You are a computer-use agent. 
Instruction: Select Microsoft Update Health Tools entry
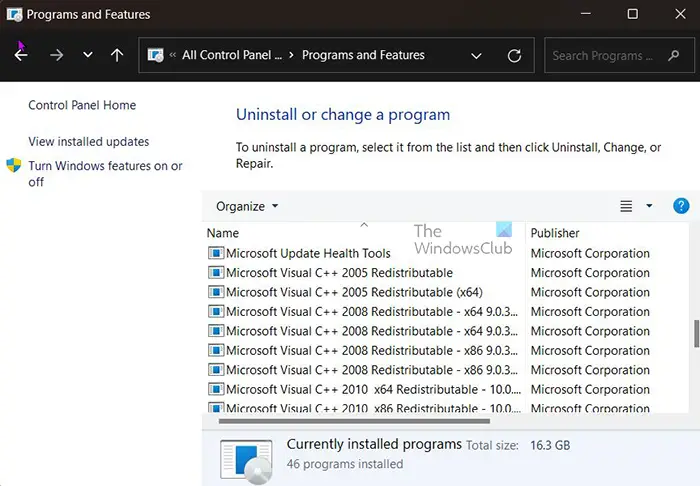[308, 253]
